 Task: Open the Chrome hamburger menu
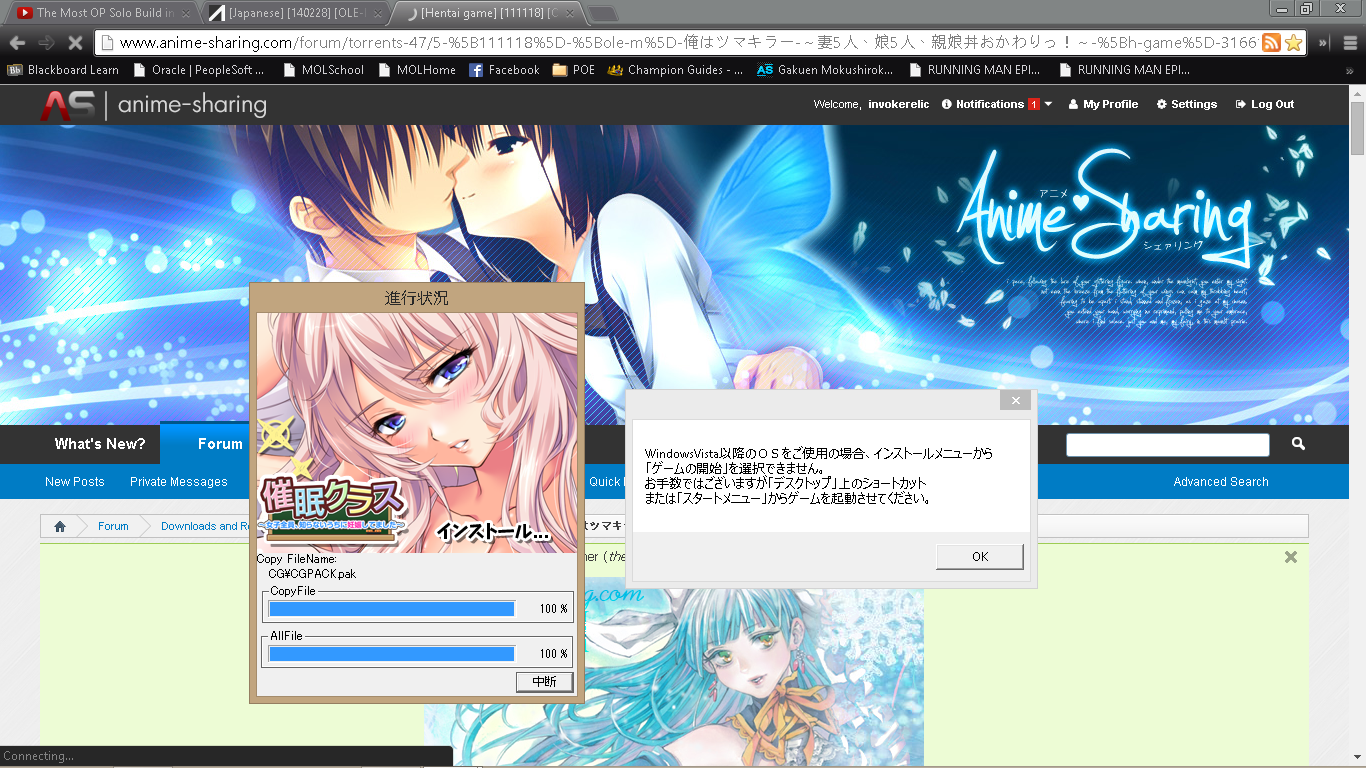(1350, 42)
